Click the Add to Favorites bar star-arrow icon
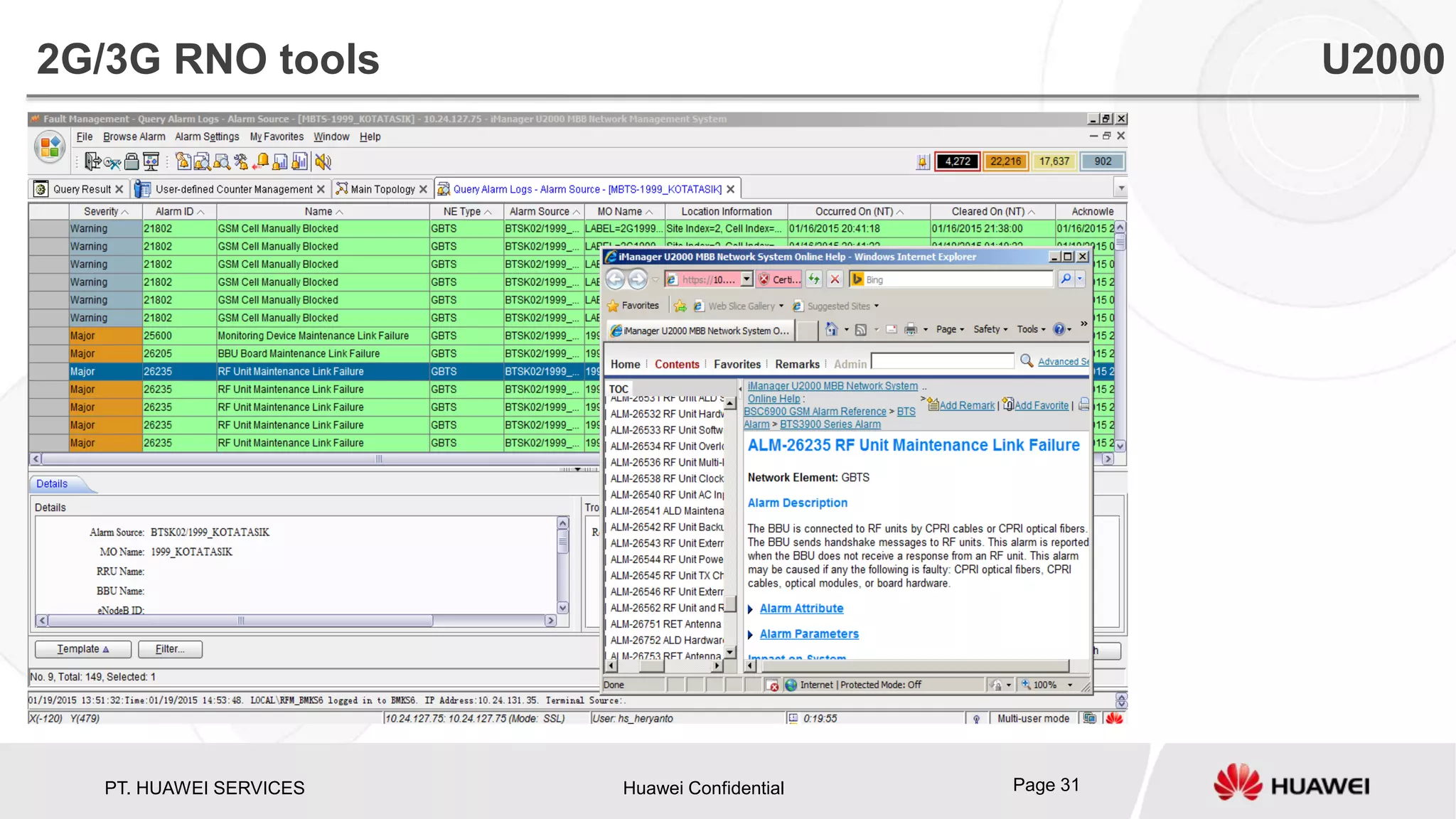1456x819 pixels. [680, 306]
